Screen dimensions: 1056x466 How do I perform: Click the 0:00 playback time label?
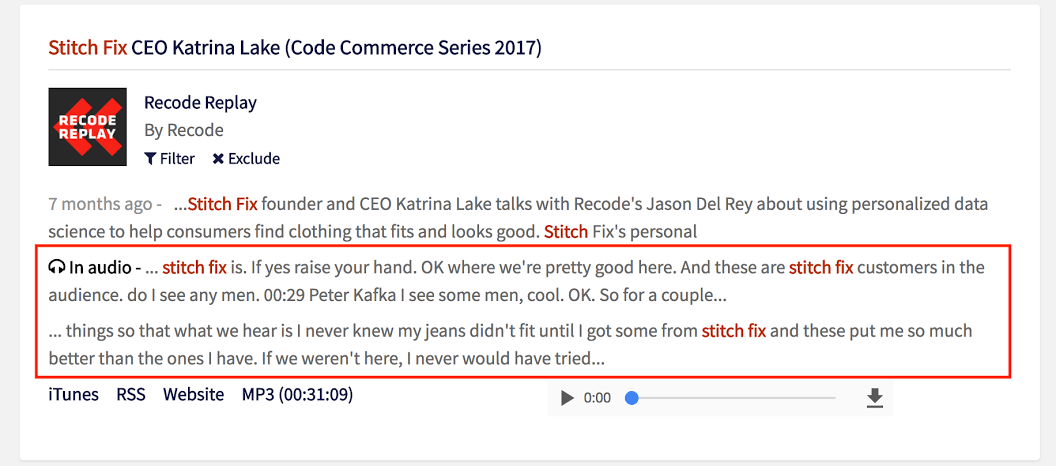point(597,398)
